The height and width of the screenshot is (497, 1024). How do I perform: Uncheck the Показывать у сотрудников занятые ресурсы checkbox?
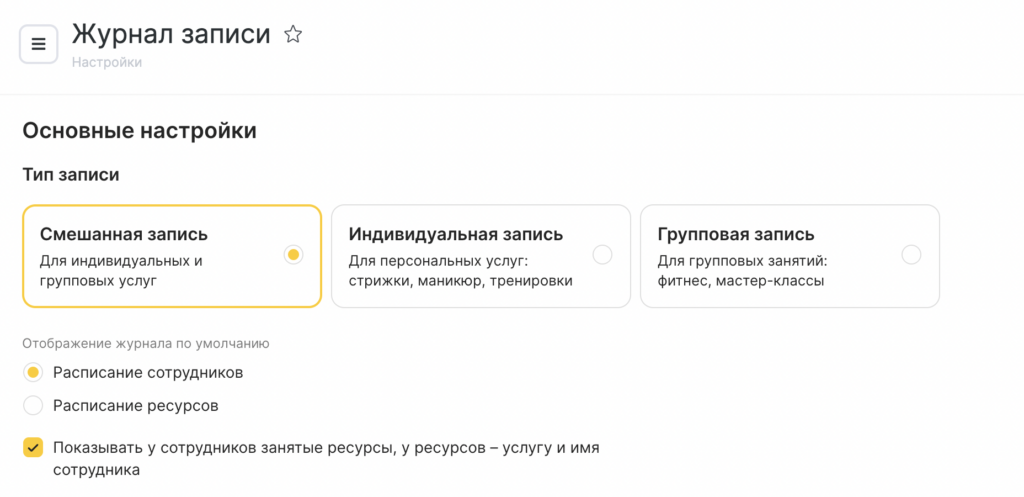click(33, 447)
